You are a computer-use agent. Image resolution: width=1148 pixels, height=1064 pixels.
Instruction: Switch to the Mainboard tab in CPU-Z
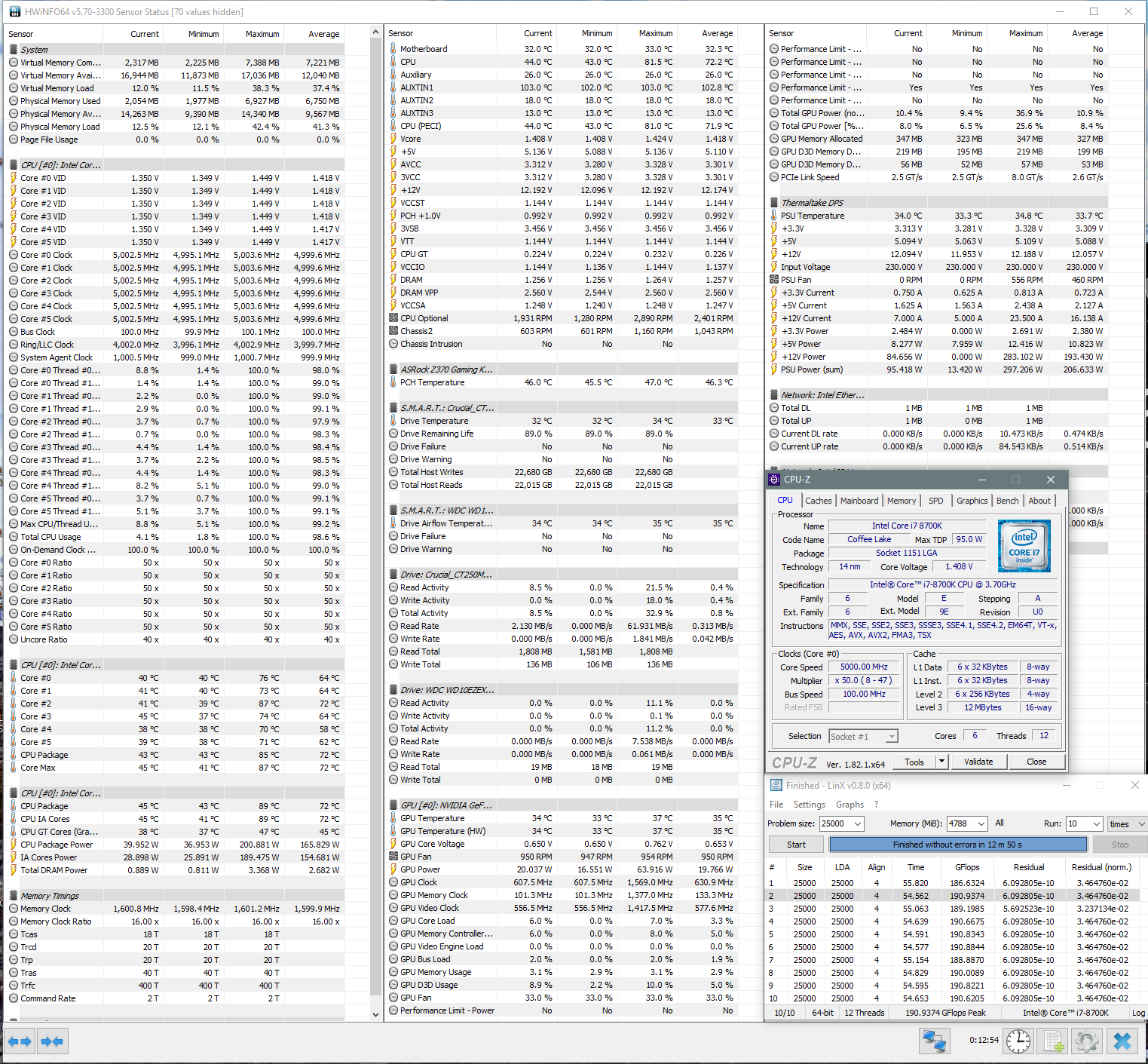(859, 501)
